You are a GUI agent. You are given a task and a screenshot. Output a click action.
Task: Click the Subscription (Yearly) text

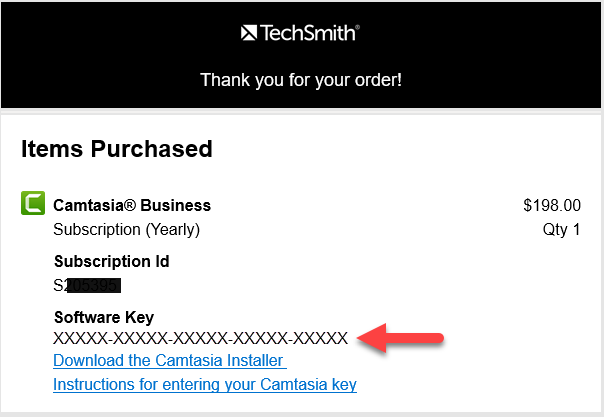tap(126, 229)
